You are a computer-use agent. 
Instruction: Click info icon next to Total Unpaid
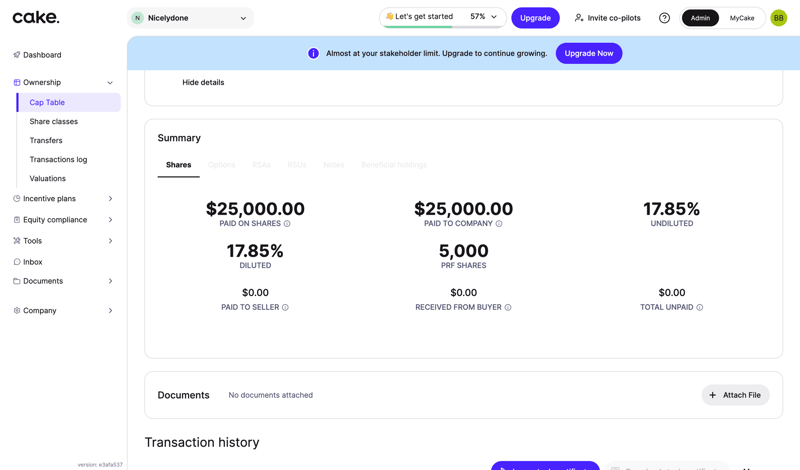point(699,308)
